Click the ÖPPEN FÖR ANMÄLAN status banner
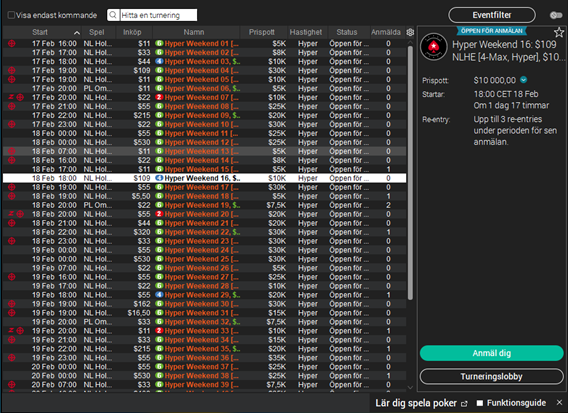 pyautogui.click(x=492, y=31)
